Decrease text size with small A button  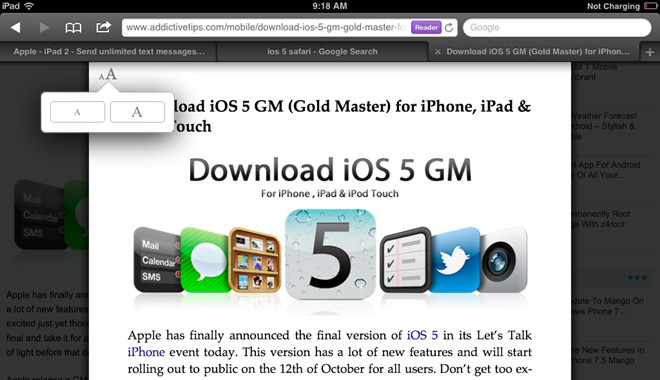[77, 112]
